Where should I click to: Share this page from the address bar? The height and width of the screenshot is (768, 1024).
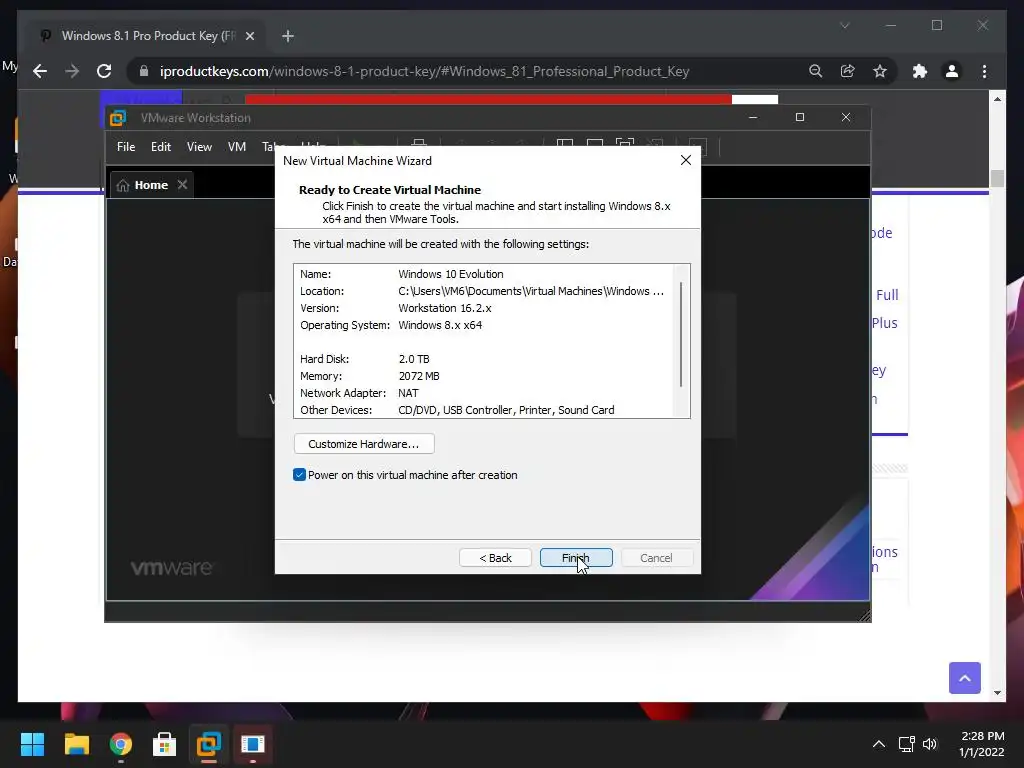(x=848, y=71)
